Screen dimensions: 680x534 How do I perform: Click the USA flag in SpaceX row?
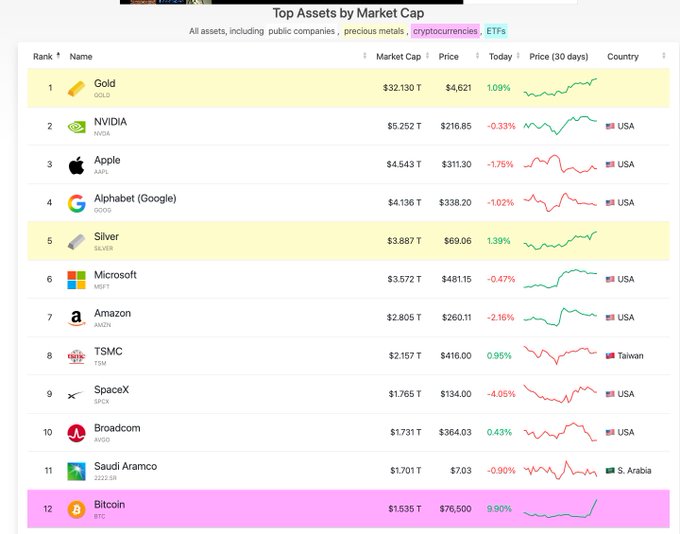tap(610, 394)
